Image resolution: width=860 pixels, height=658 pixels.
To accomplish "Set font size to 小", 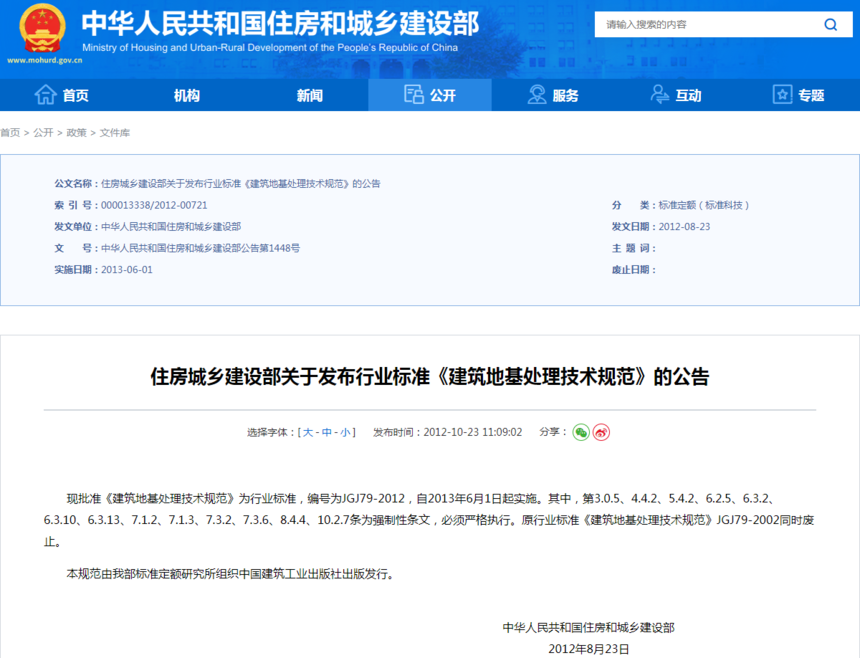I will [346, 433].
